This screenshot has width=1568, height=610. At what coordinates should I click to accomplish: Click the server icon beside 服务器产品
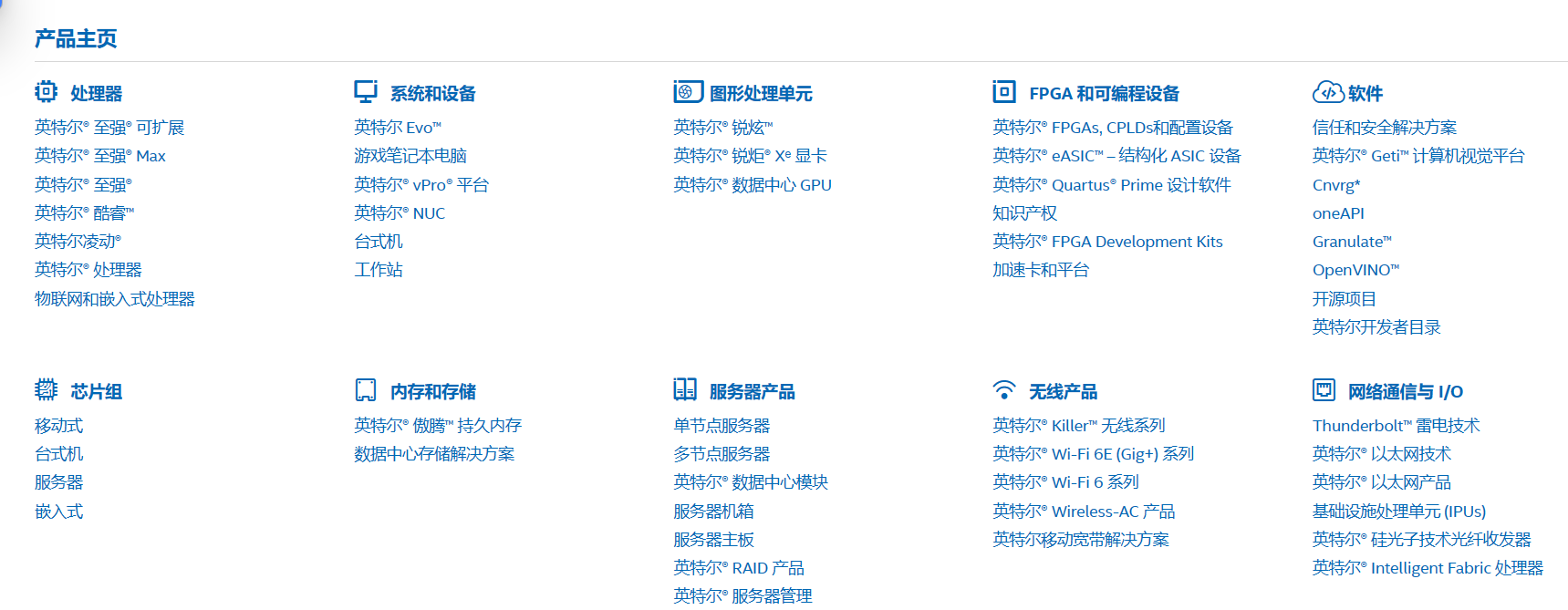coord(685,389)
